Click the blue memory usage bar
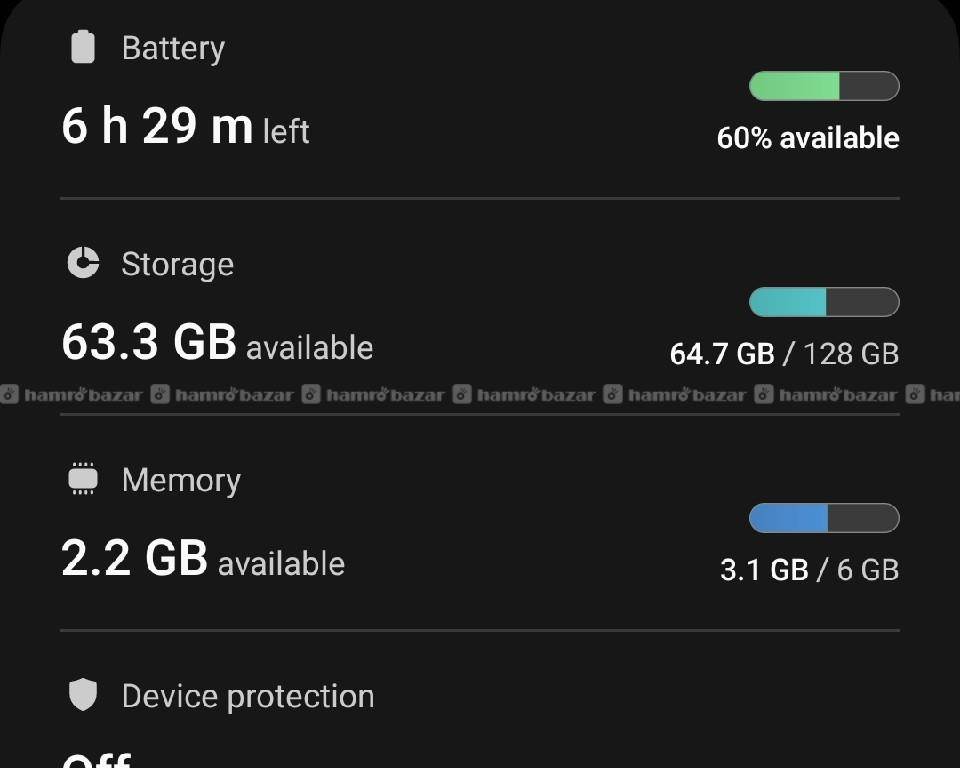The height and width of the screenshot is (768, 960). (824, 518)
